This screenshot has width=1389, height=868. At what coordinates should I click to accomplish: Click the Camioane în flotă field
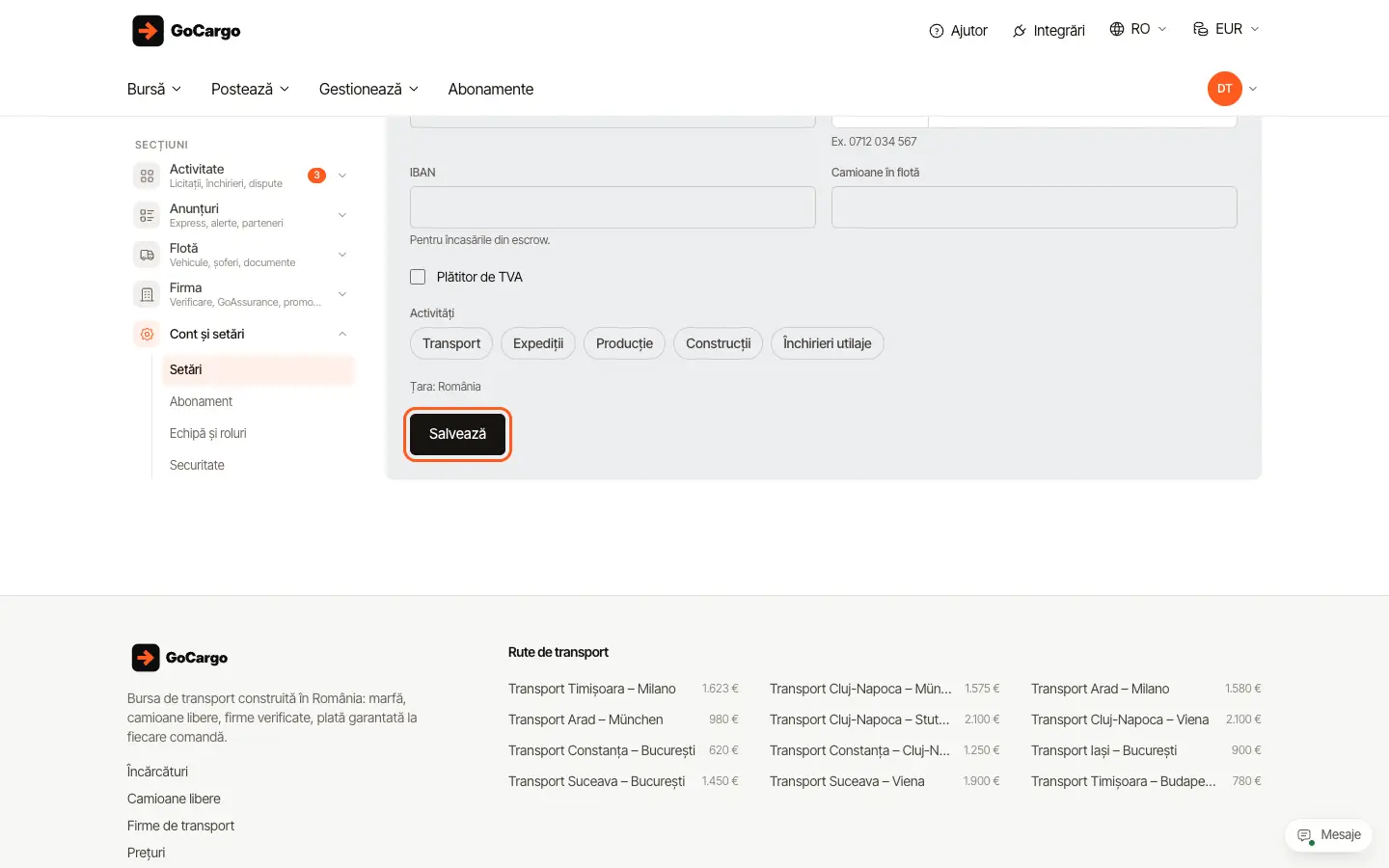click(1034, 207)
